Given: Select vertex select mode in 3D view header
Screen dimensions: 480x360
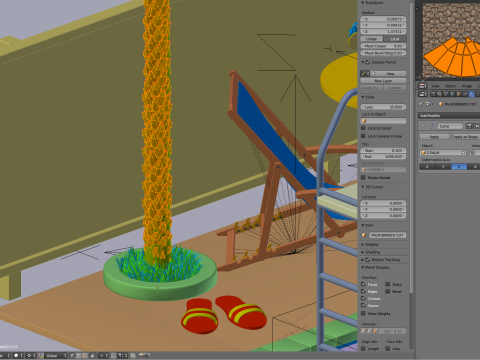Looking at the screenshot, I should click(x=72, y=356).
